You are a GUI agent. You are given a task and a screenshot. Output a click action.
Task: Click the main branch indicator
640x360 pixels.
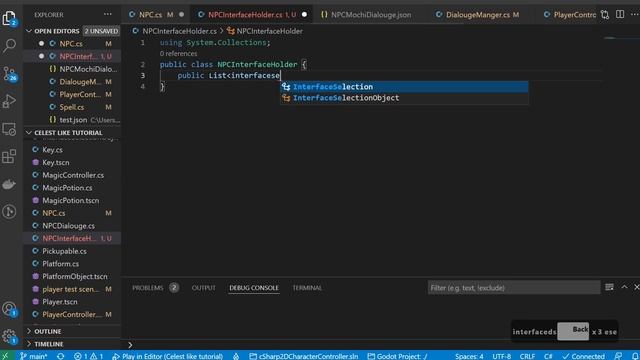tap(34, 356)
